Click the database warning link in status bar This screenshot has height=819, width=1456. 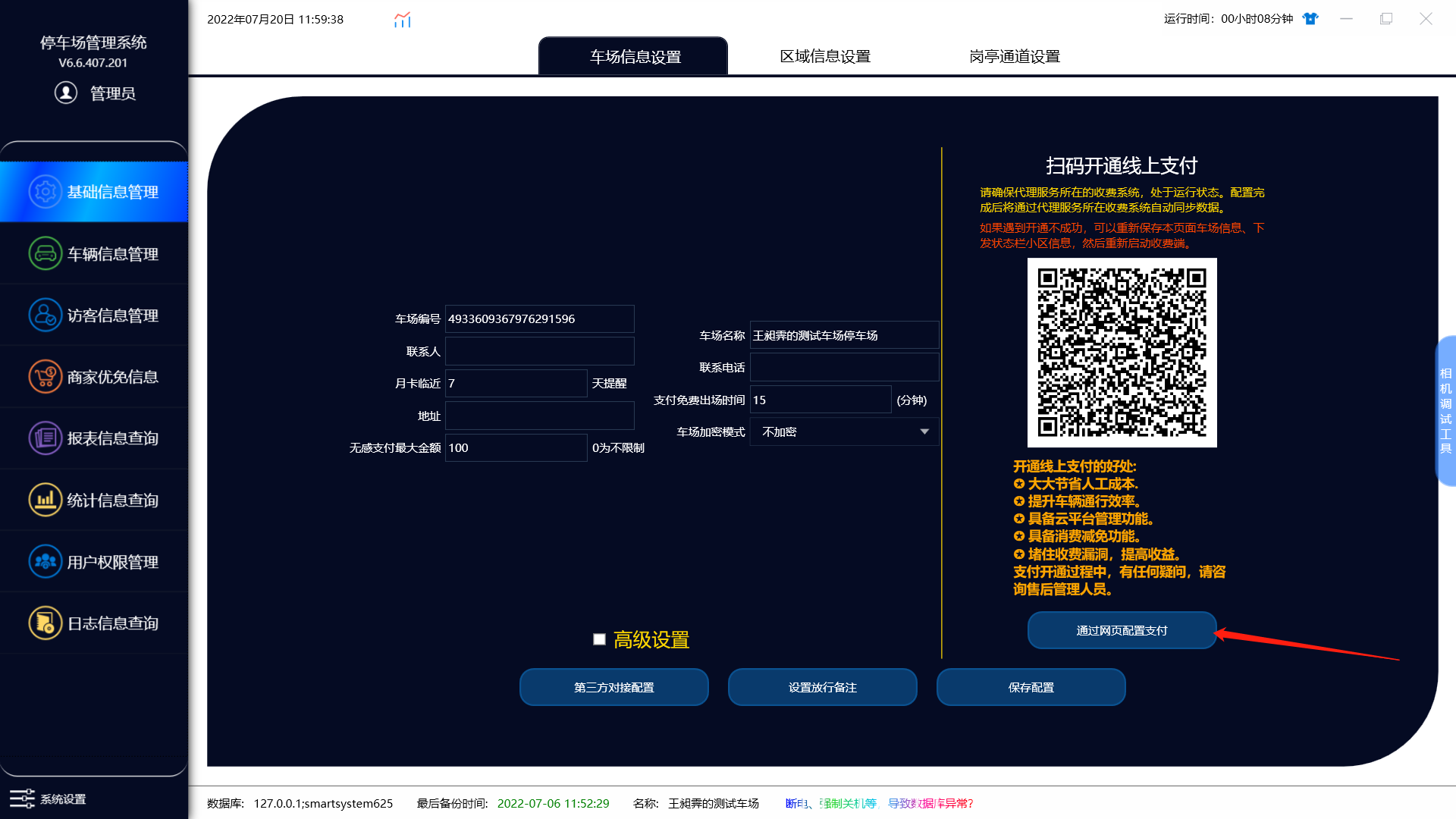(879, 803)
